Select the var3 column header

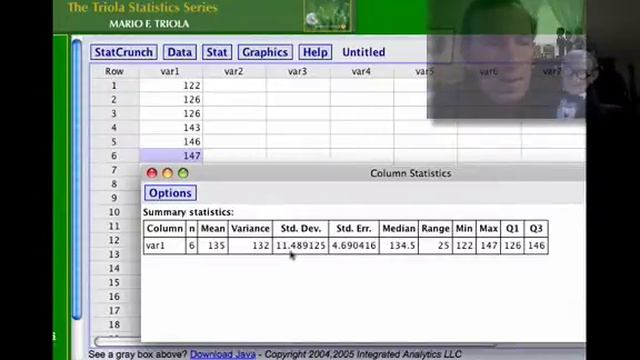click(298, 71)
